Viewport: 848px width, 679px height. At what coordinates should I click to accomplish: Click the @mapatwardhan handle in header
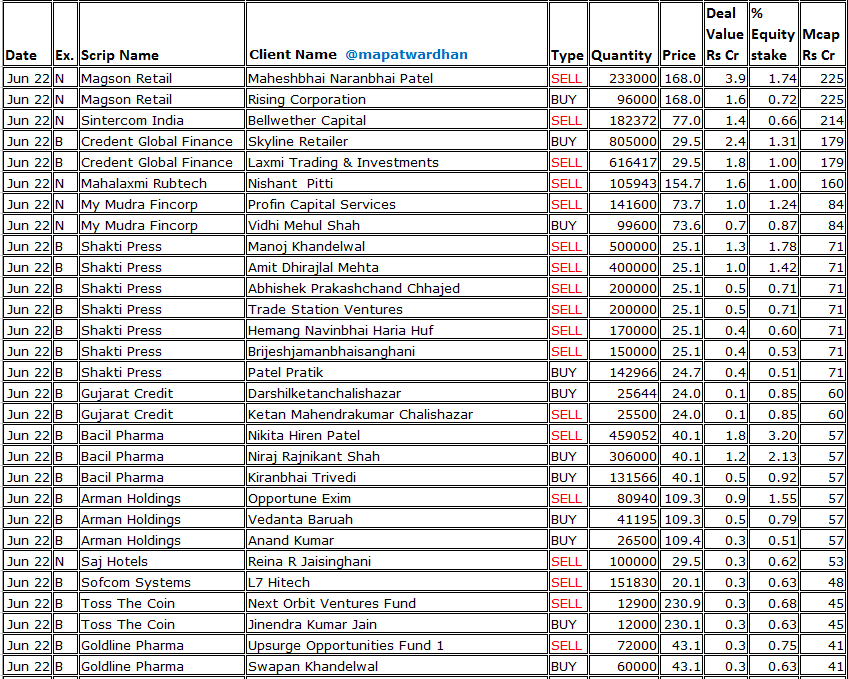pyautogui.click(x=406, y=55)
